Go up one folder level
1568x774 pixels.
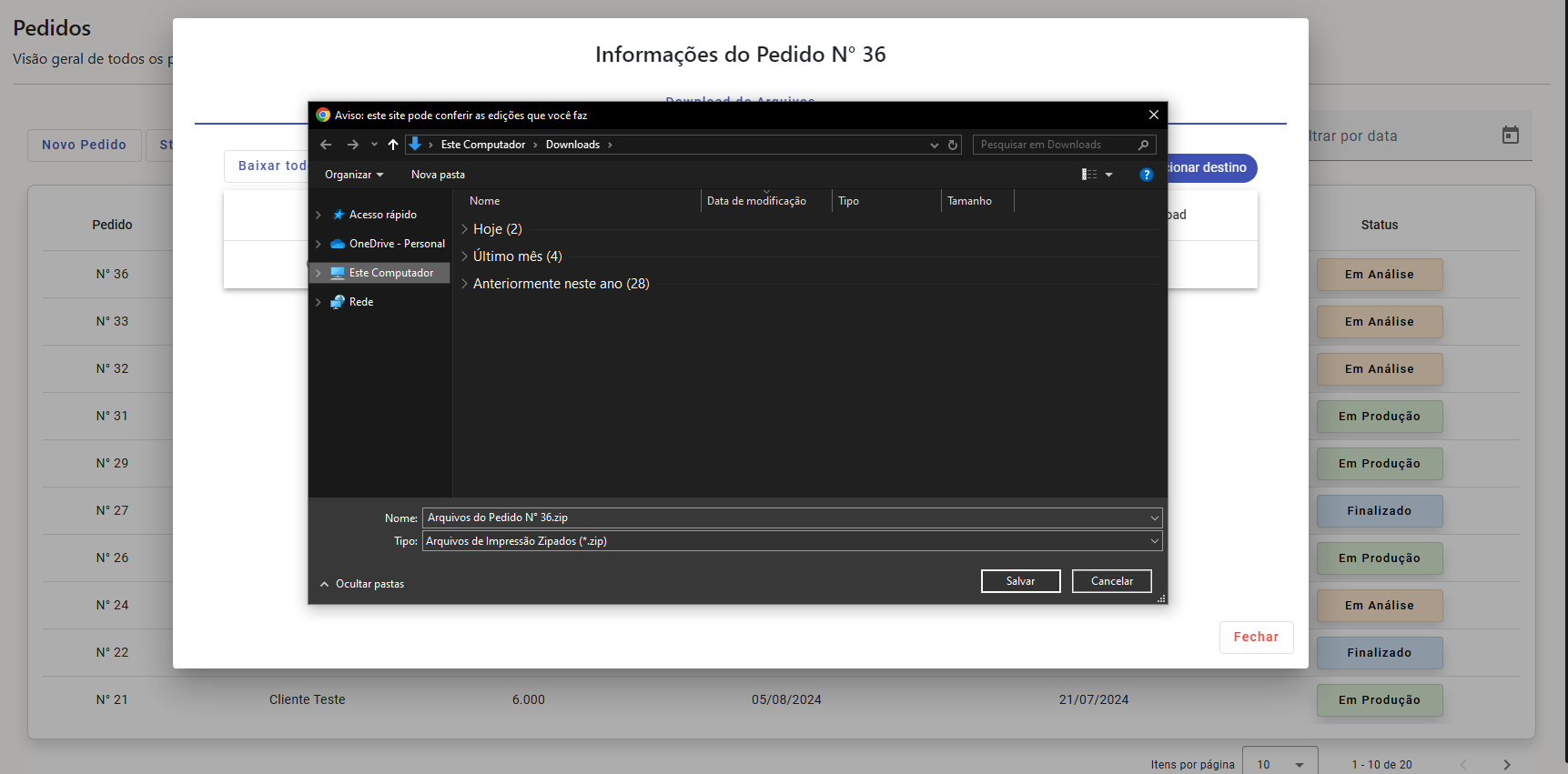[x=393, y=145]
